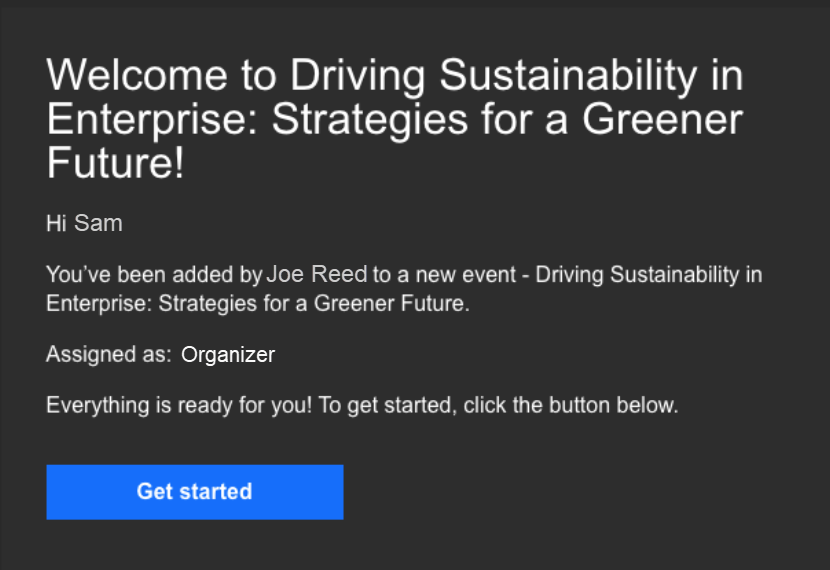Click the You've been added by text
Viewport: 830px width, 570px height.
pos(154,274)
